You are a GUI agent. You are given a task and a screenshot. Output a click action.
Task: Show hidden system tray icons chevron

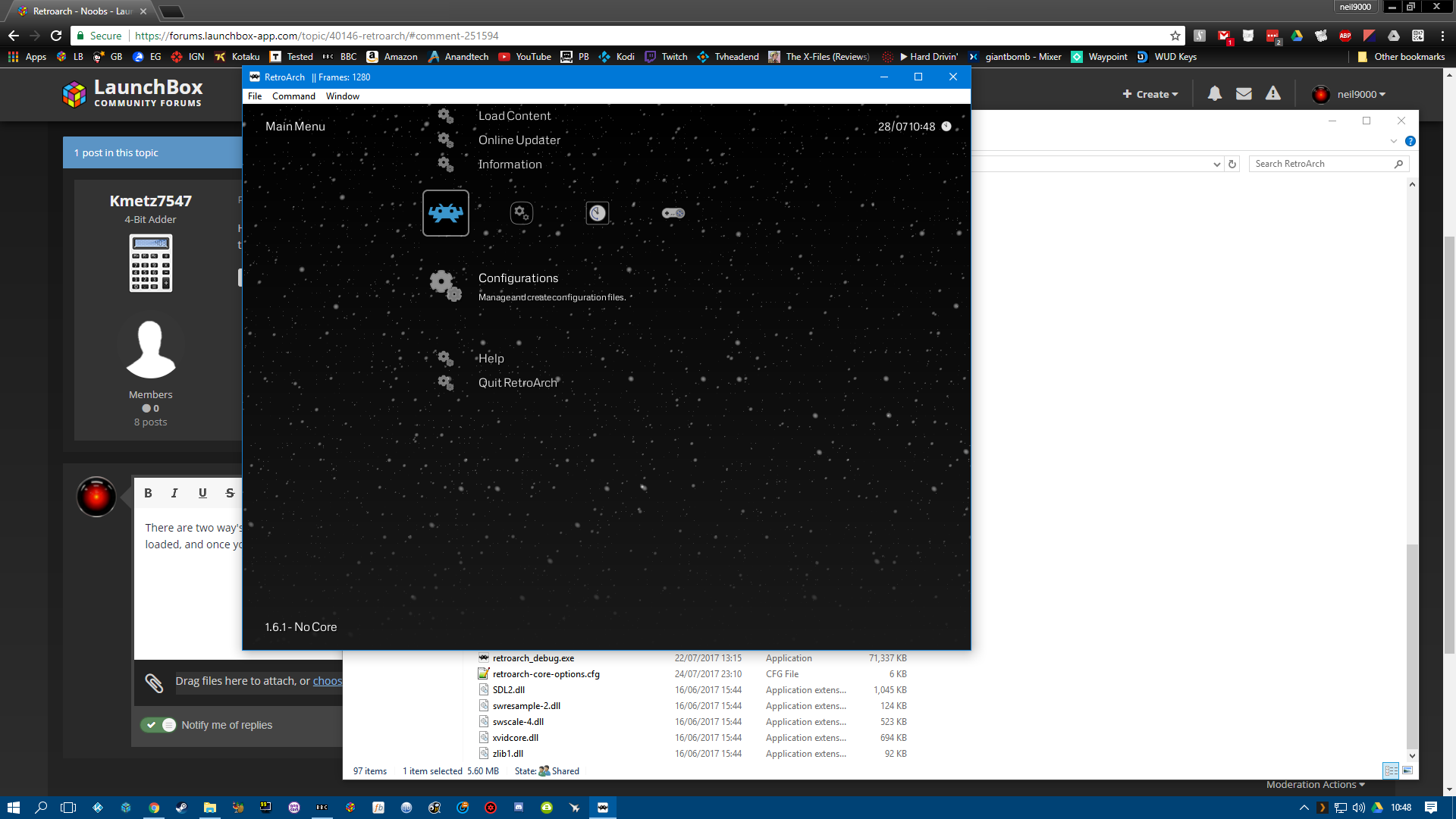[1304, 808]
